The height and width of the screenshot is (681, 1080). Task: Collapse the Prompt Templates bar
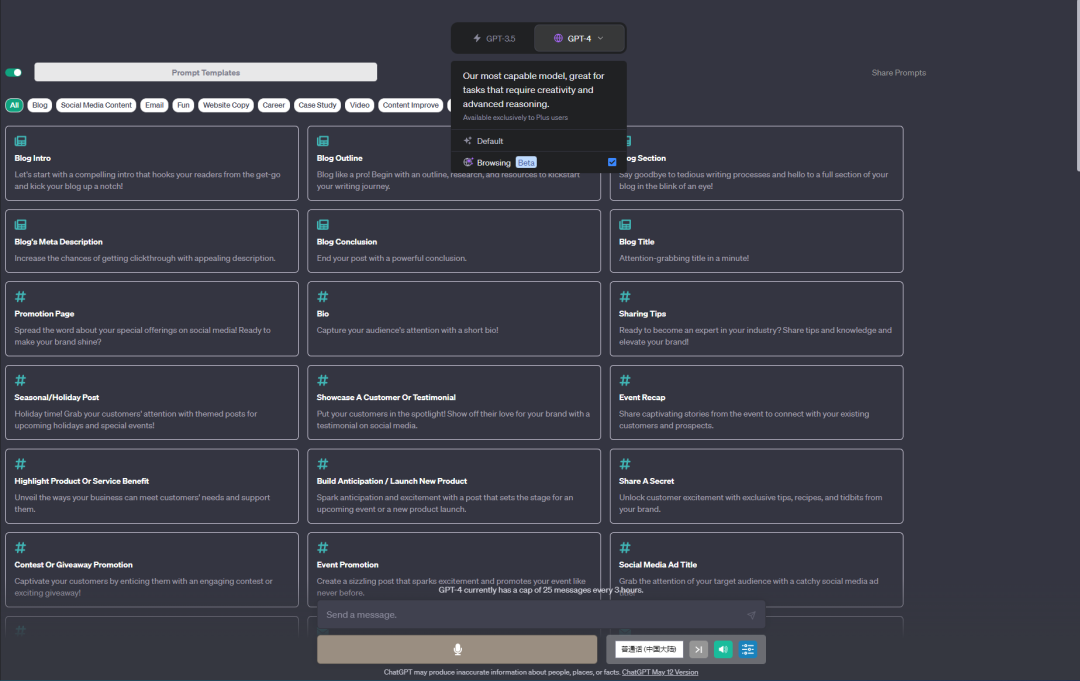click(x=205, y=72)
